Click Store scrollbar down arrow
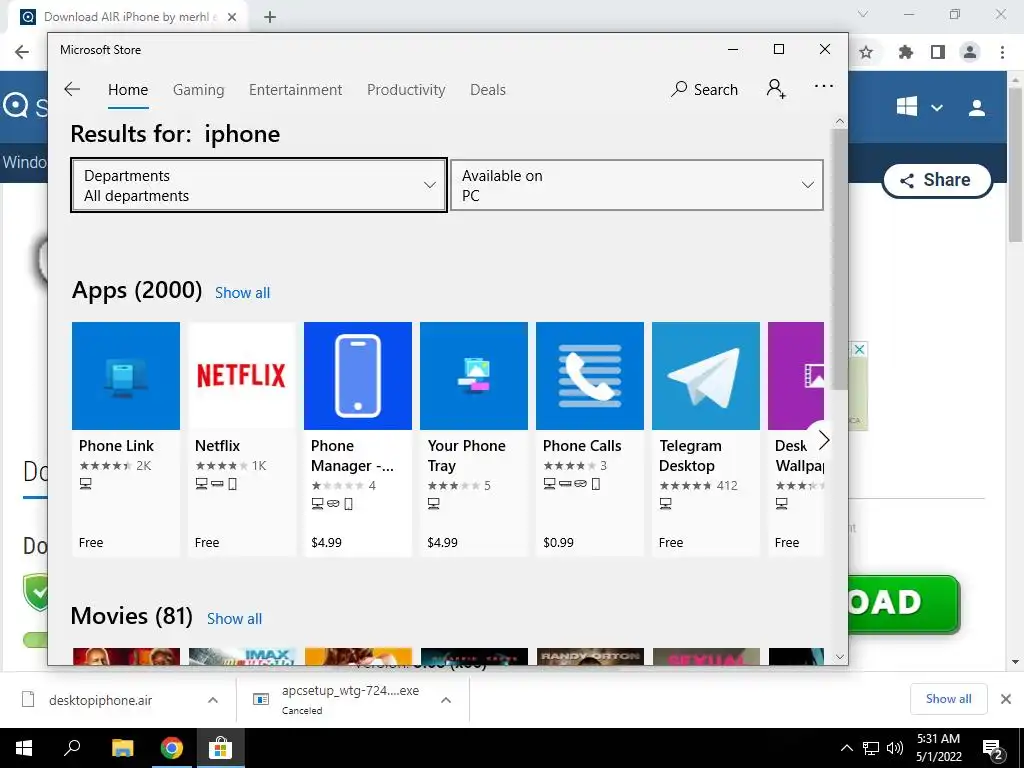Image resolution: width=1024 pixels, height=768 pixels. 840,657
